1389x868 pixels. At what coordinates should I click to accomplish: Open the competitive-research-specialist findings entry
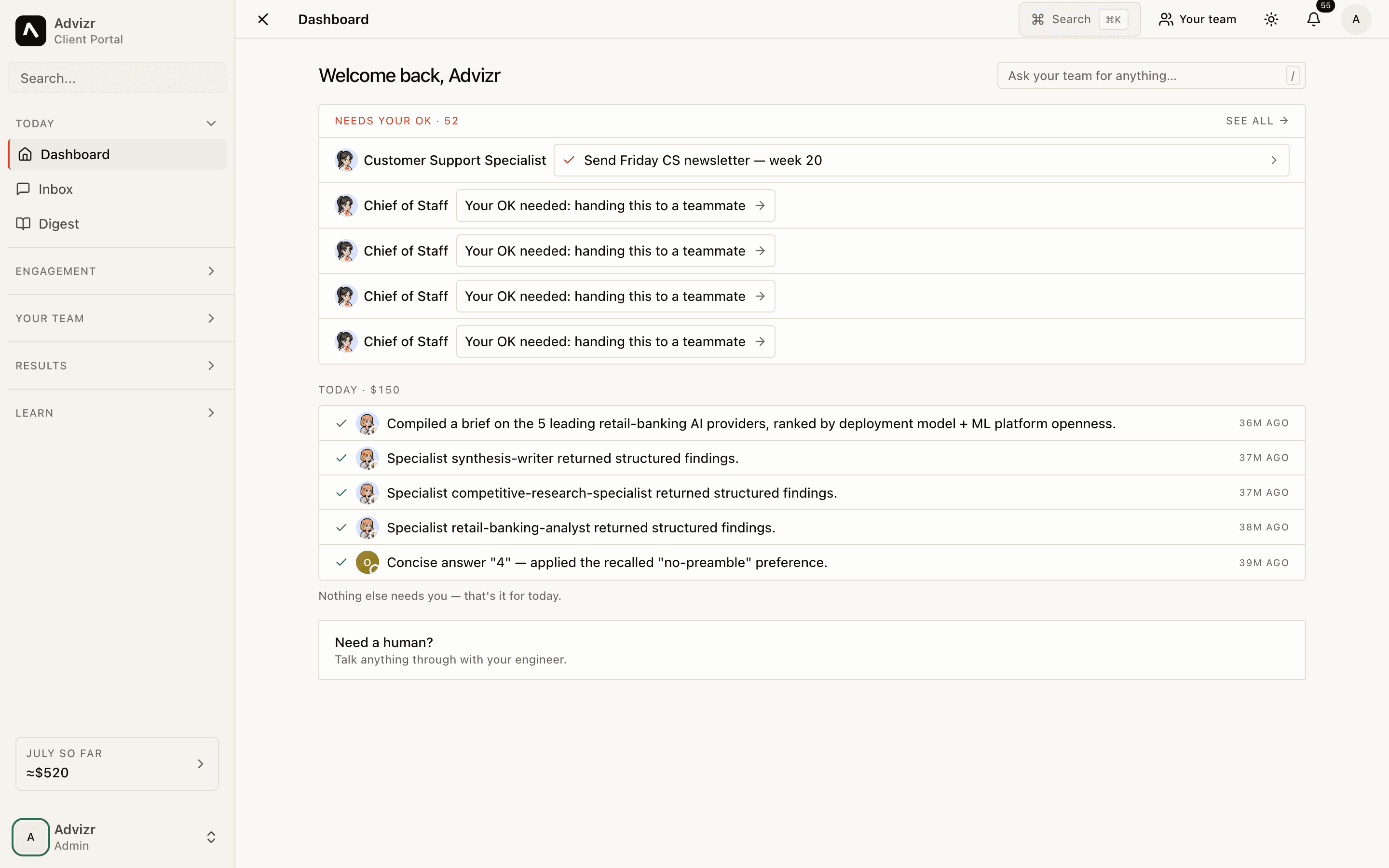click(x=812, y=492)
